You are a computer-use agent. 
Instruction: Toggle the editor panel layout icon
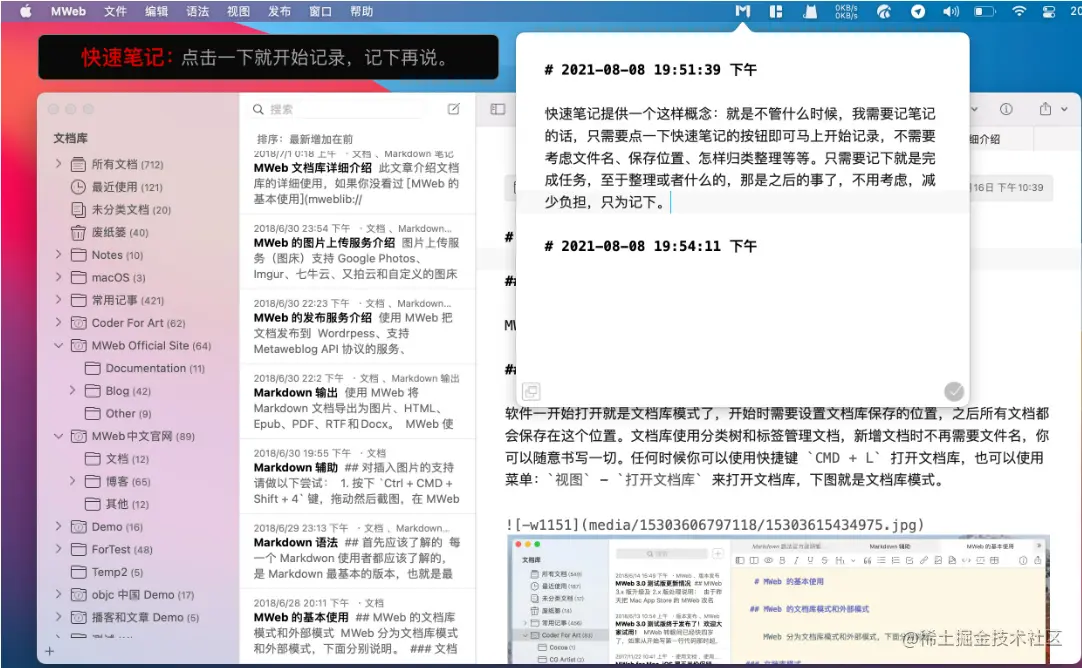coord(498,109)
